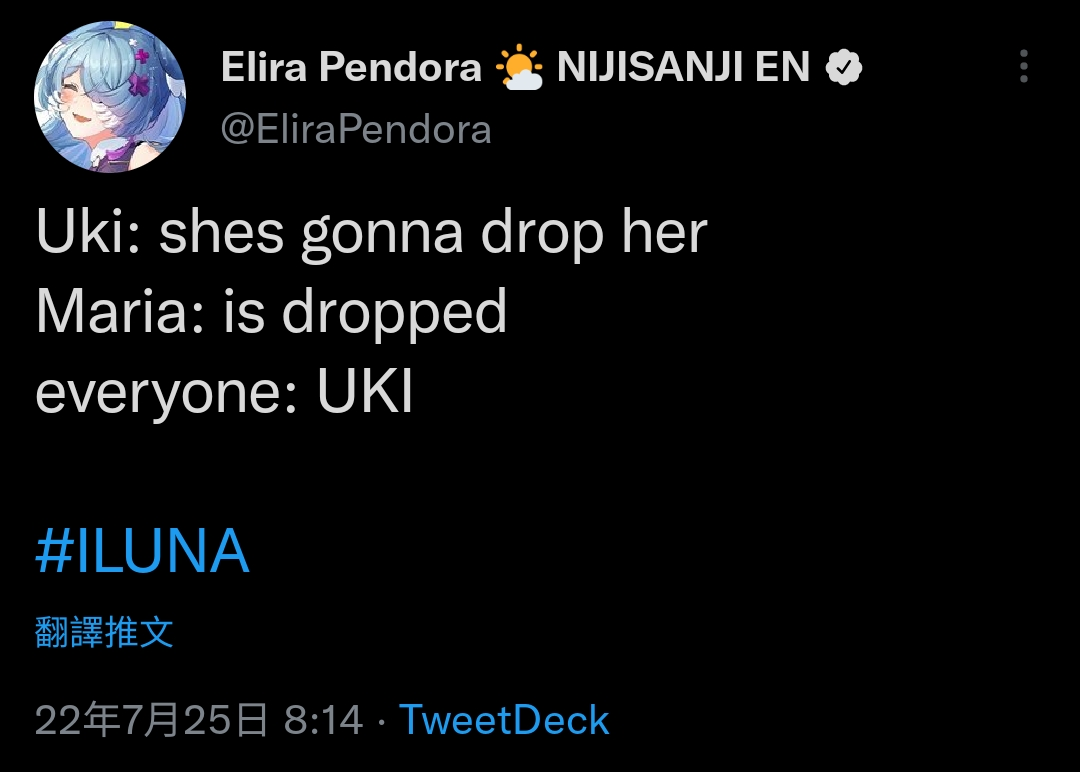Select the line 'everyone: UKI'
This screenshot has height=772, width=1080.
(224, 393)
